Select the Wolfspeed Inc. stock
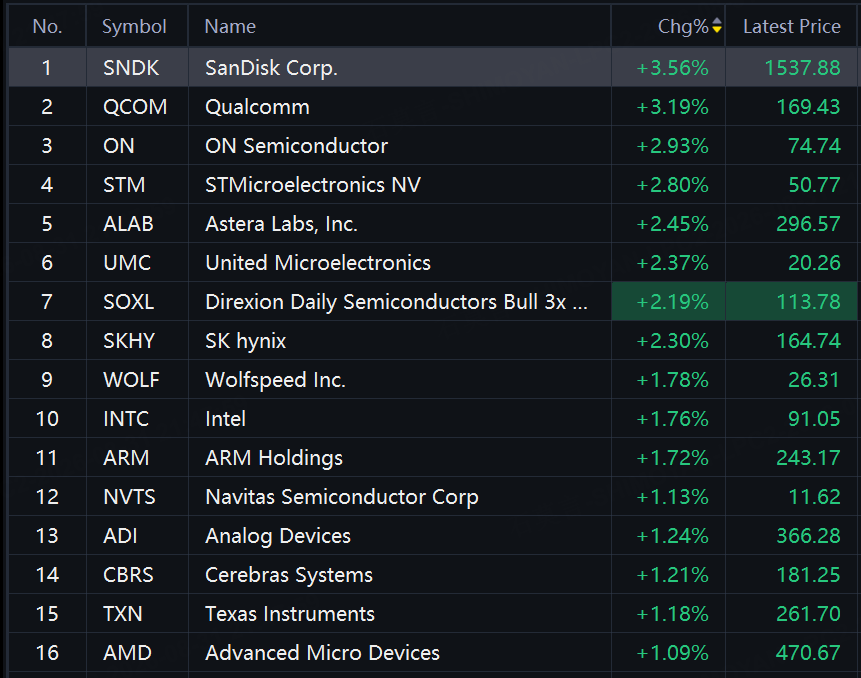861x678 pixels. (x=275, y=380)
